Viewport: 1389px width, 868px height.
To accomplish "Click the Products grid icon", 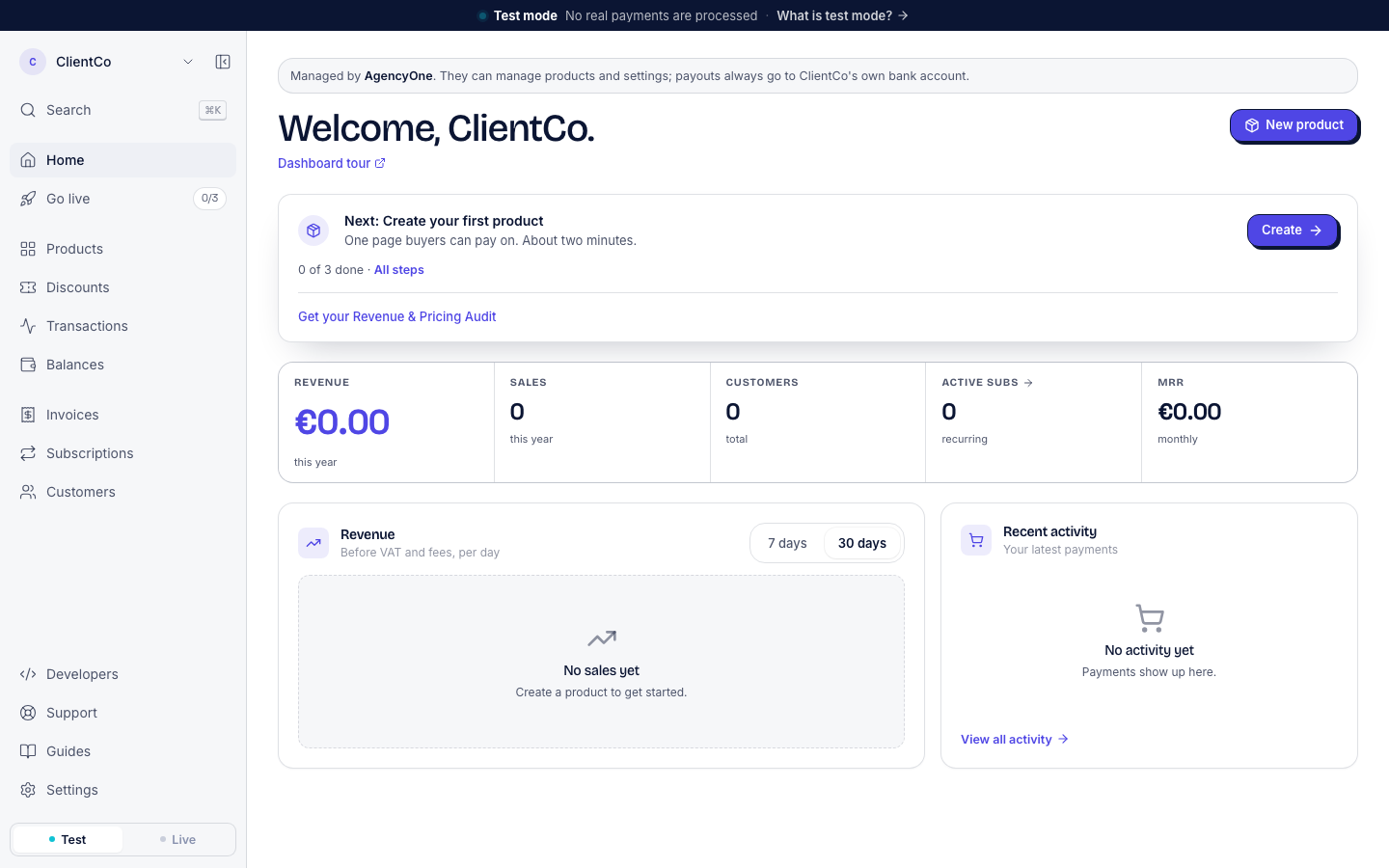I will [28, 249].
